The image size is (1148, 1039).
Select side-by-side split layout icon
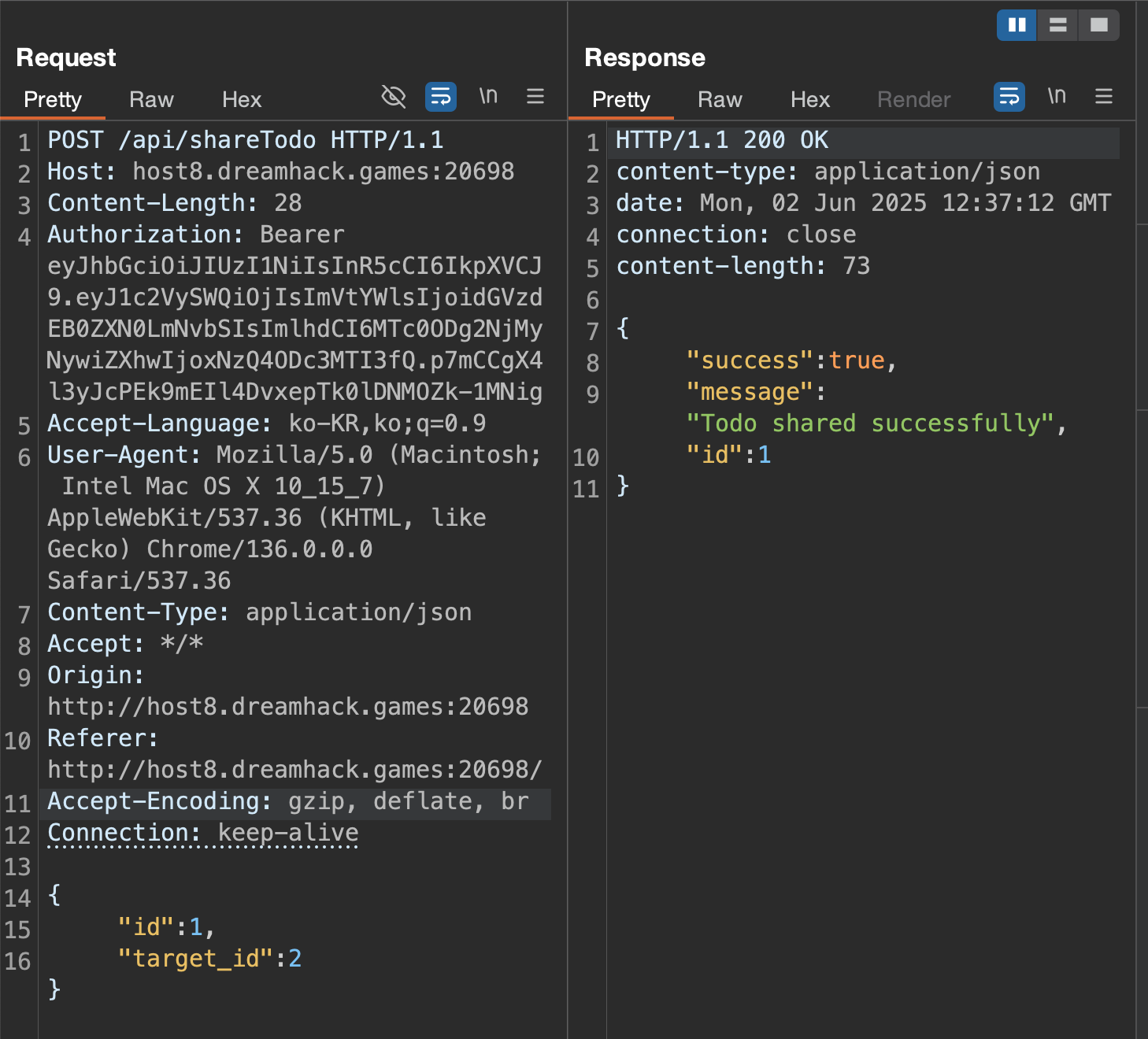1017,25
